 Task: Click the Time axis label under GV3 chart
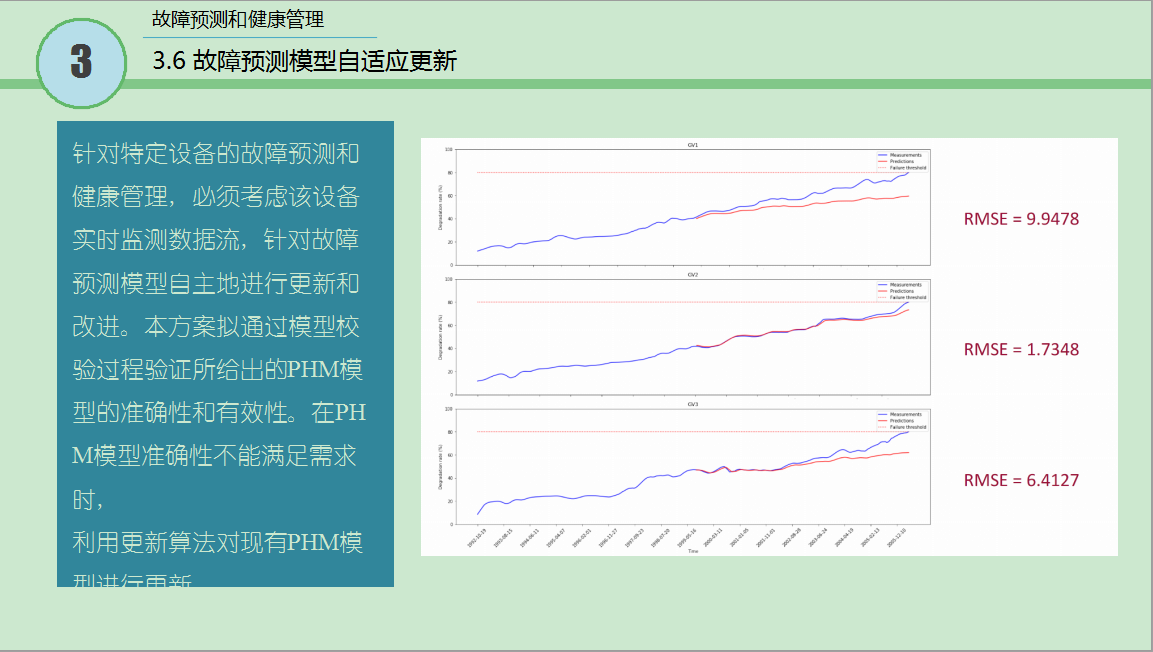[x=693, y=551]
